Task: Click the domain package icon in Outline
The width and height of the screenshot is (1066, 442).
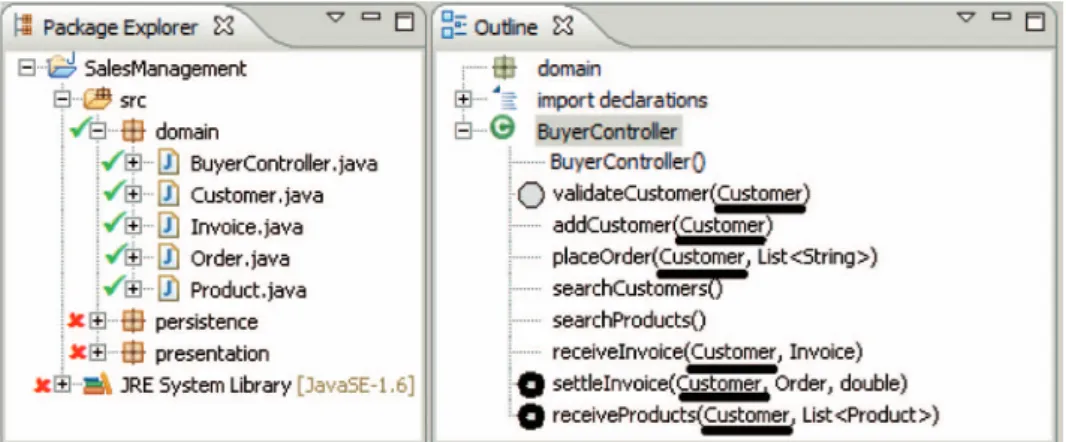Action: click(x=504, y=69)
